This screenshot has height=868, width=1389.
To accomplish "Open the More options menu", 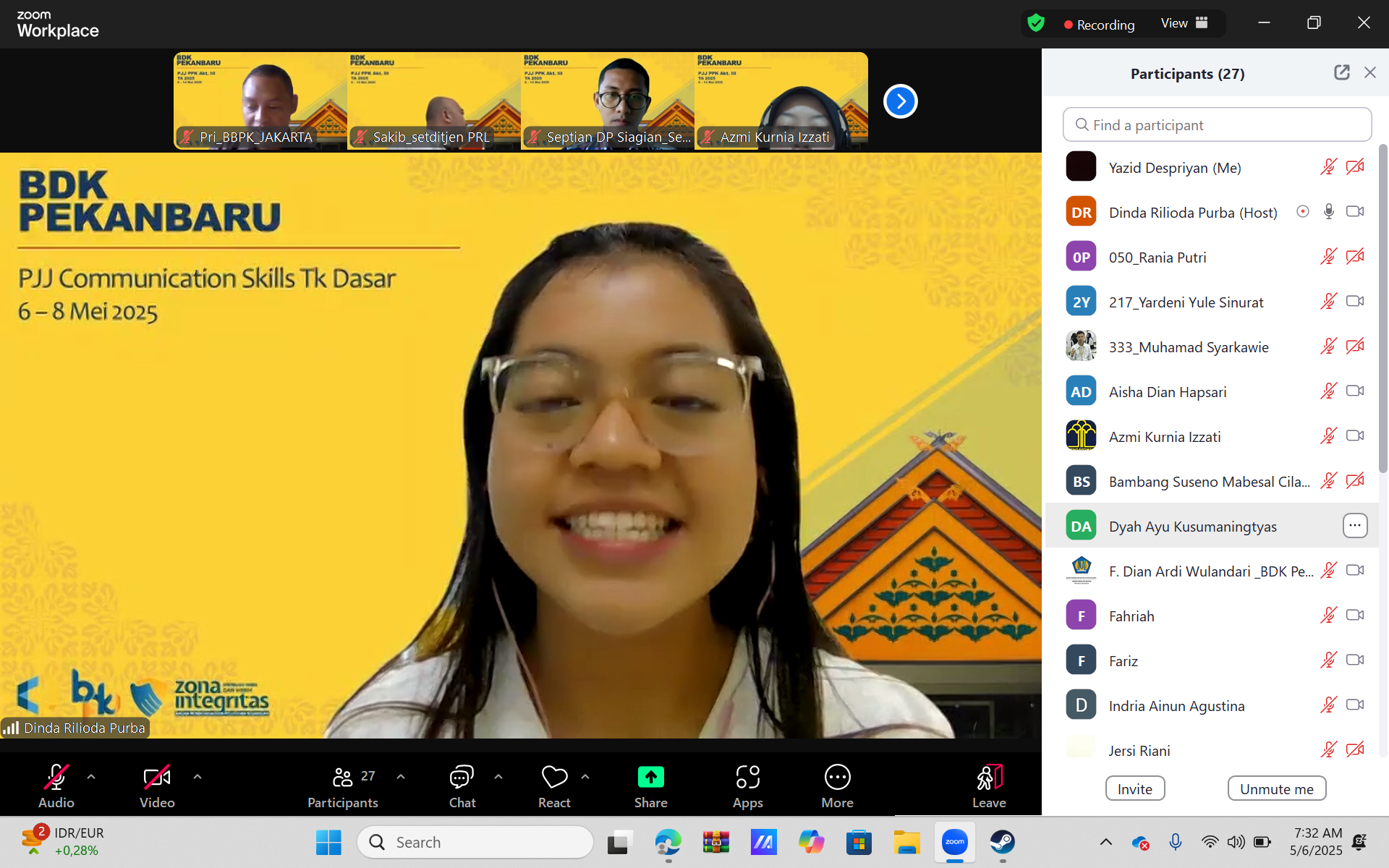I will tap(837, 786).
